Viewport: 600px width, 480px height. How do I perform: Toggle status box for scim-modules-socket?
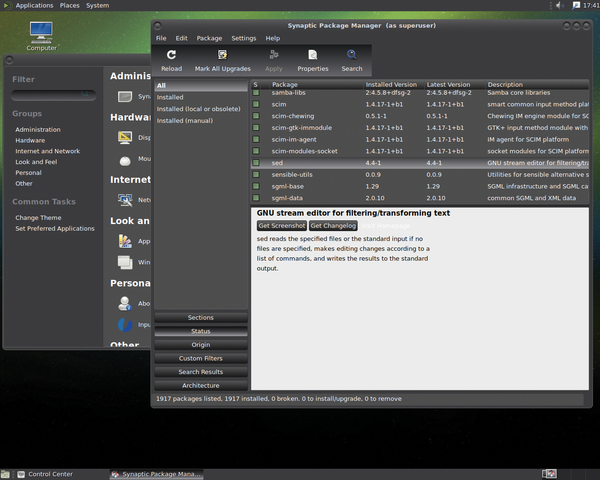[x=256, y=151]
